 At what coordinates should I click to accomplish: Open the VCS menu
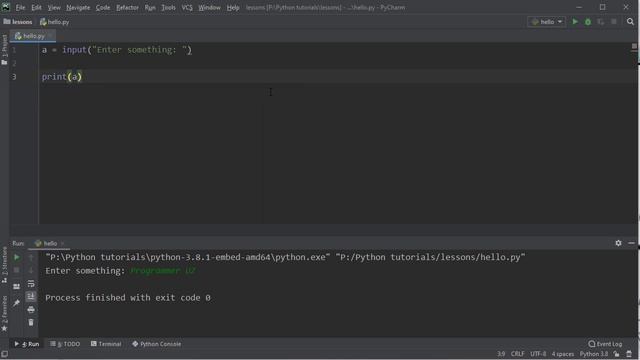tap(187, 7)
